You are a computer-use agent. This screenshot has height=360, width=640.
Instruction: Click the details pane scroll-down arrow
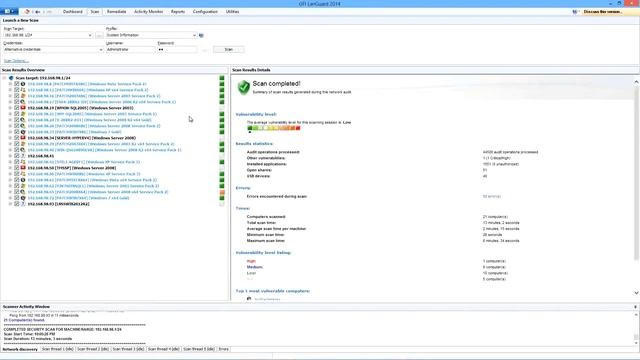click(636, 293)
